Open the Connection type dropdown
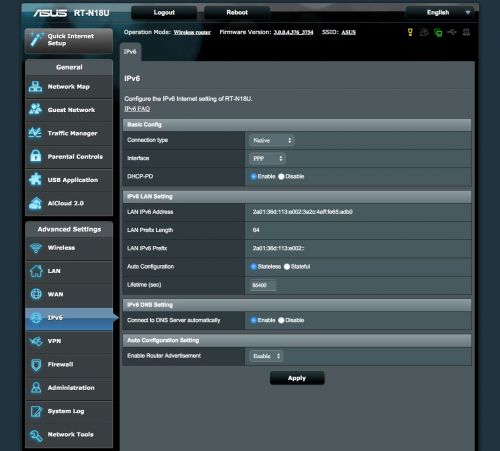 pos(272,140)
